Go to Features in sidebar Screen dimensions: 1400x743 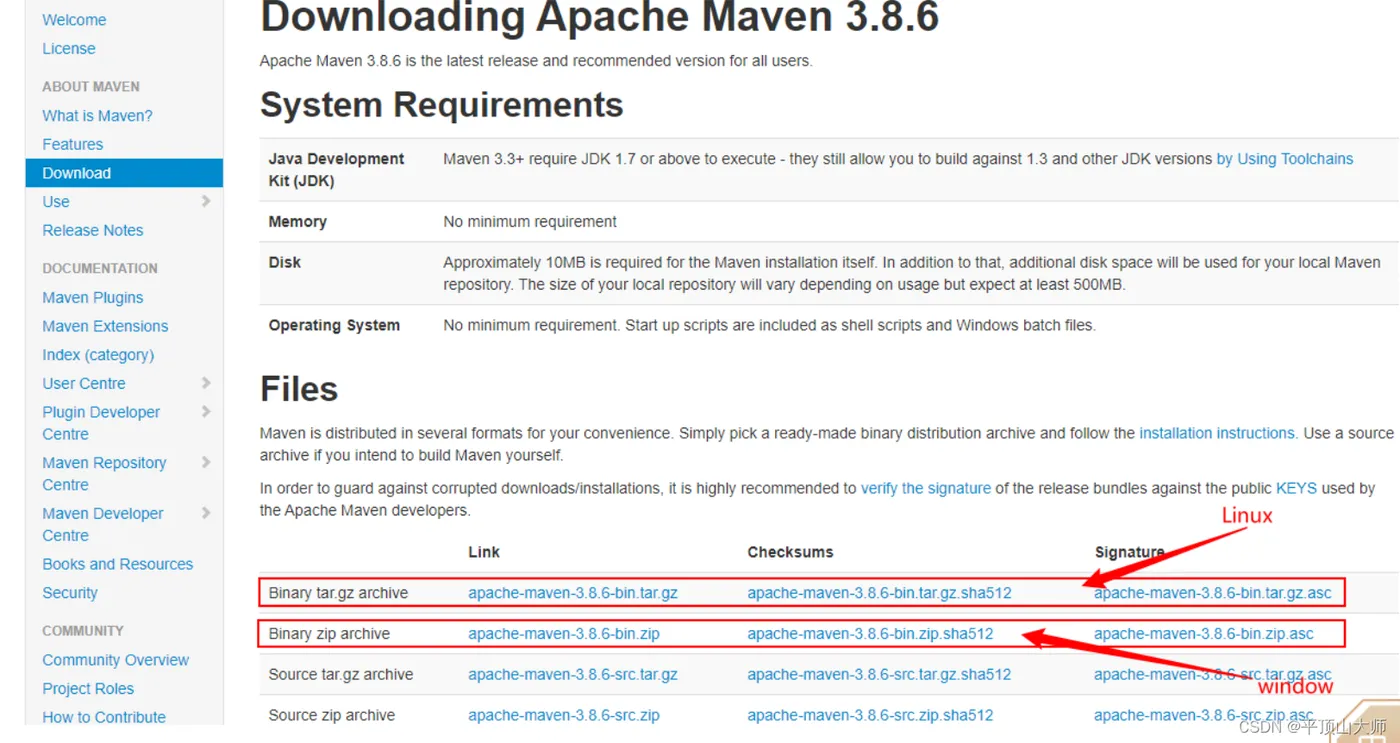pos(72,144)
